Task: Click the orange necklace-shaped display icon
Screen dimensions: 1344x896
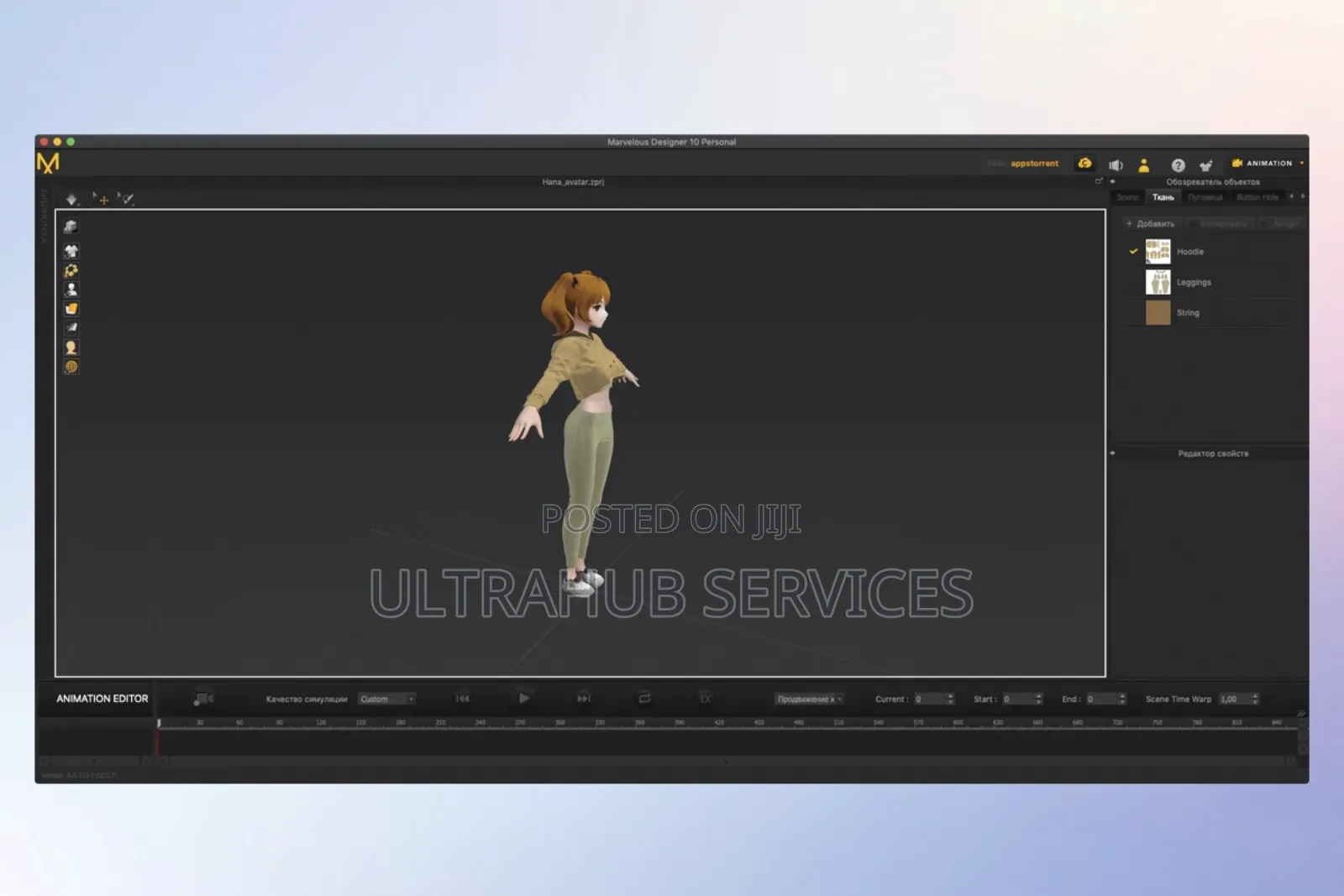Action: 71,270
